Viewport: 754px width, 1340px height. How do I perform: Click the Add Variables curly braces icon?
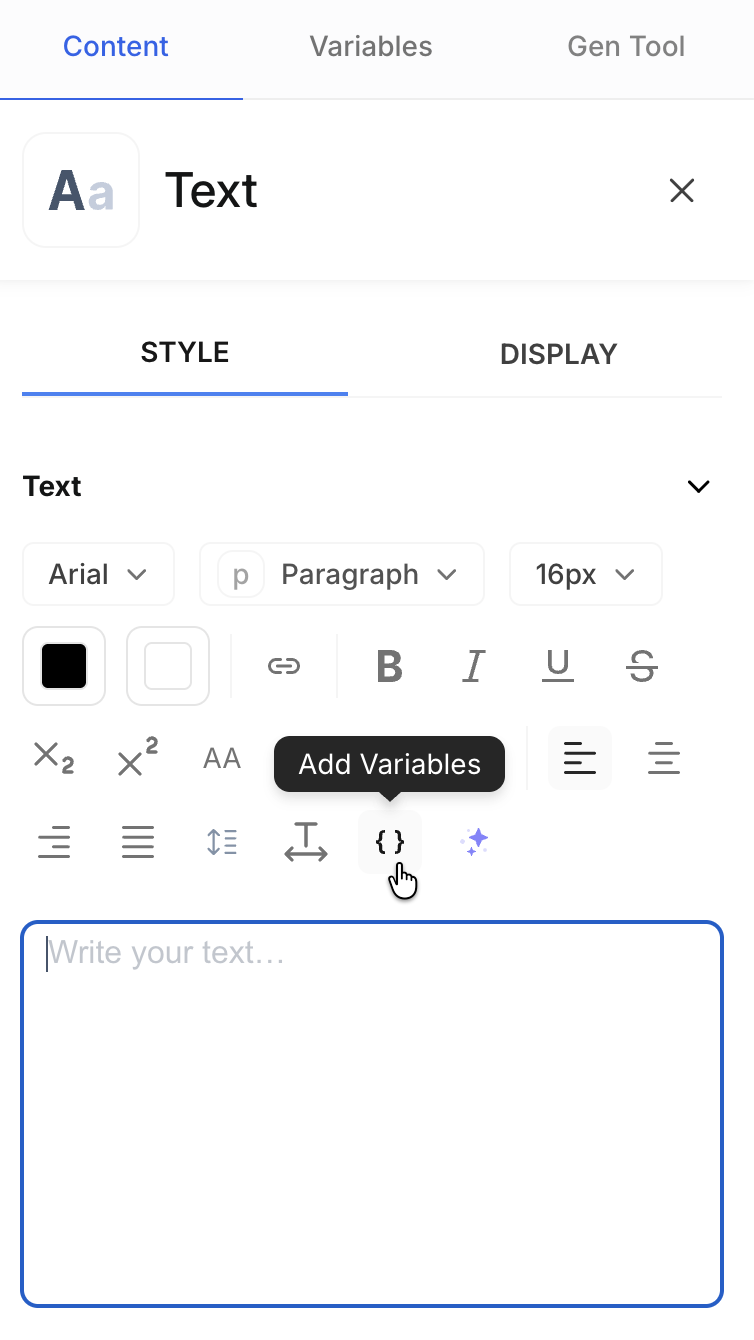pyautogui.click(x=390, y=842)
